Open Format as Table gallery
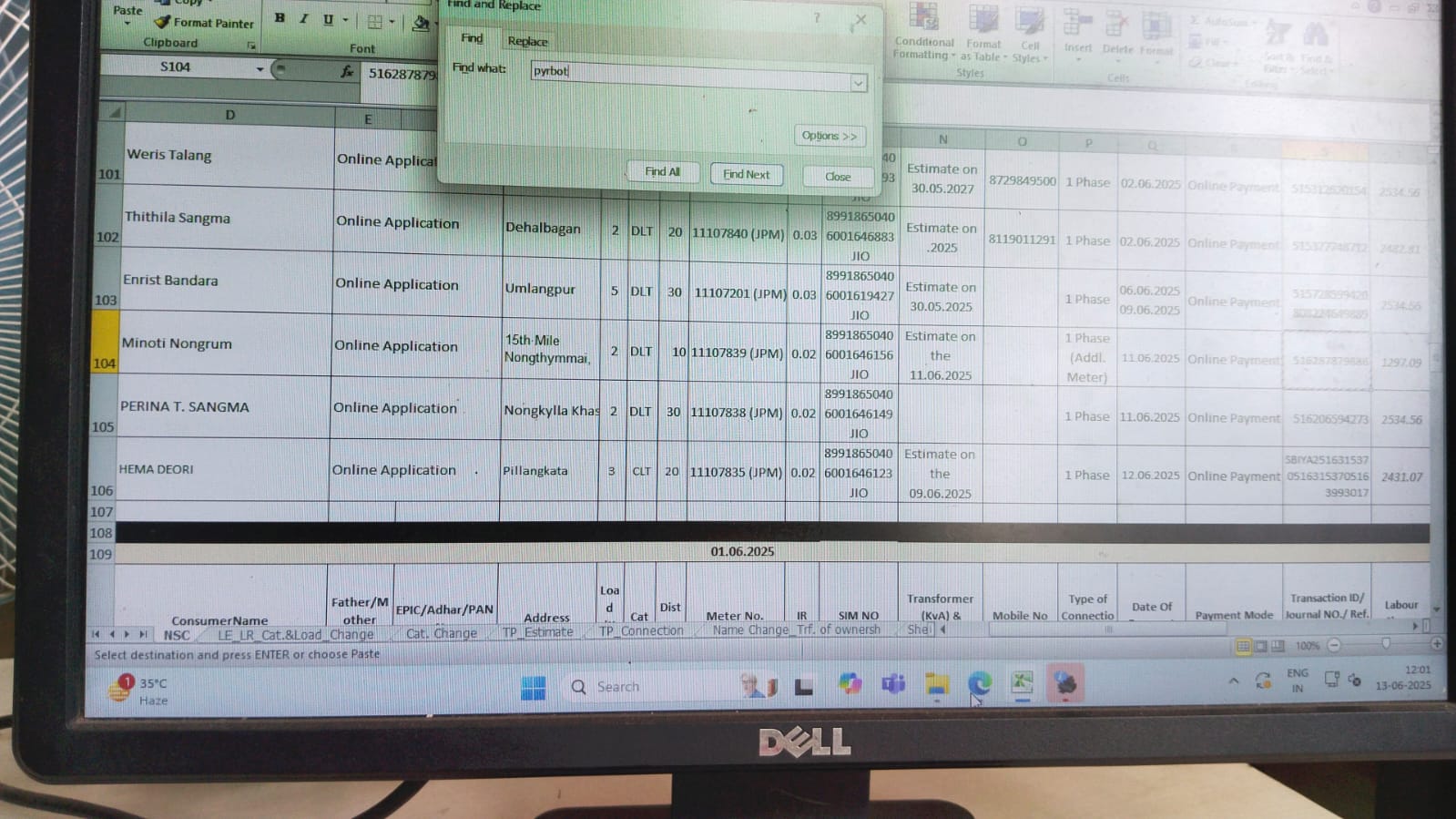Screen dimensions: 1456x819 (983, 35)
